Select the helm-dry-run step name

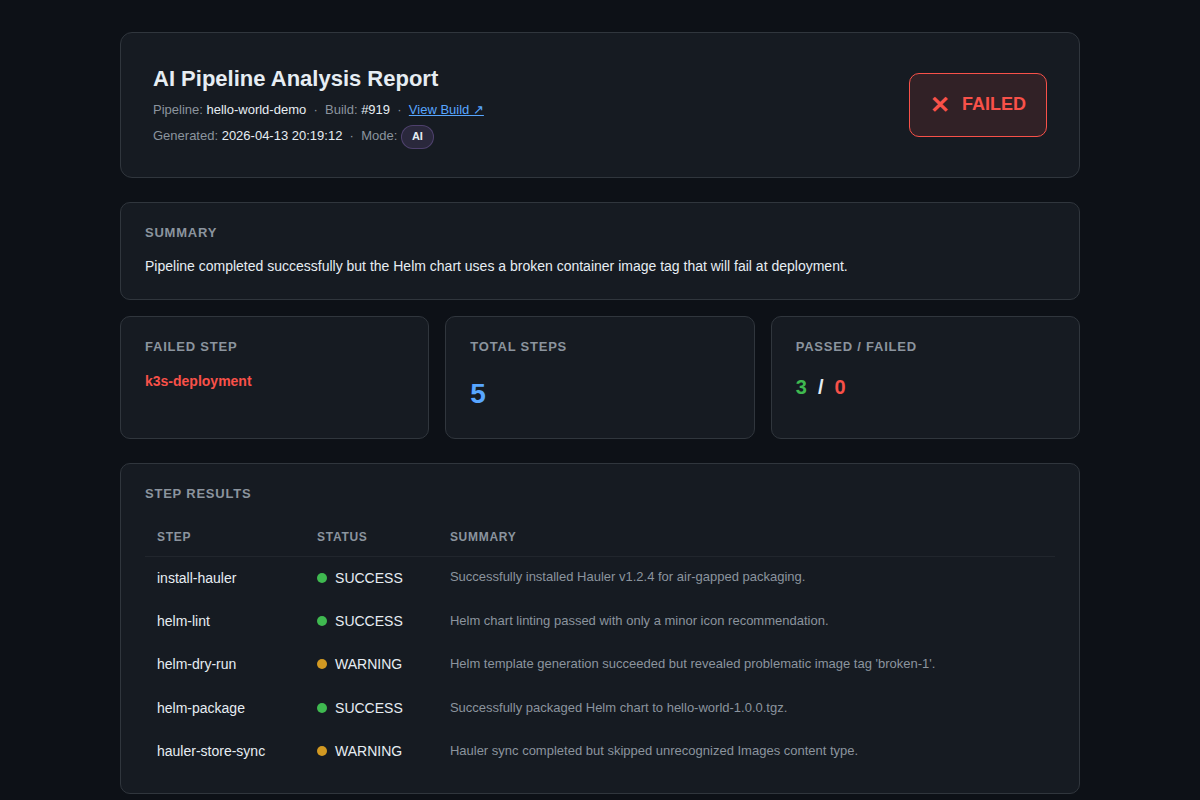pos(197,664)
